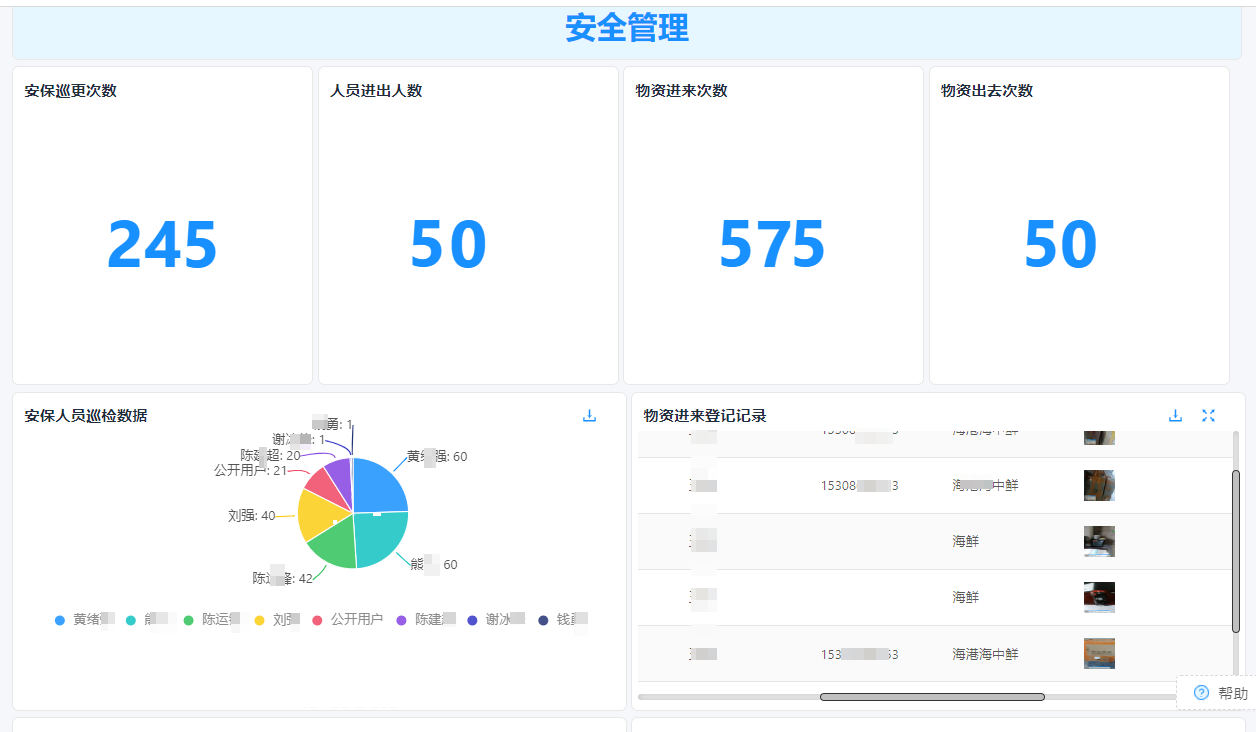Toggle the 谢冰 legend entry off
Viewport: 1256px width, 732px height.
[496, 619]
